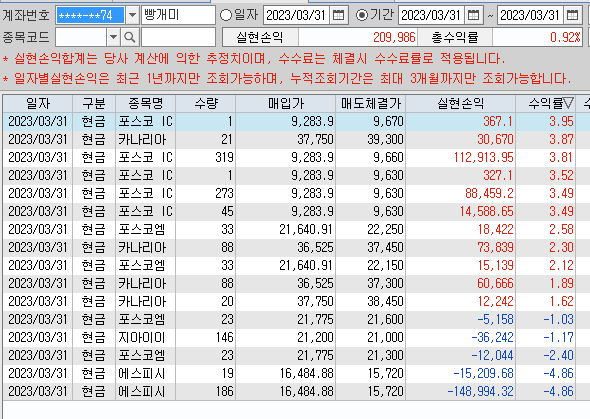Click the sell price cell 38,450
The image size is (590, 419).
click(371, 302)
